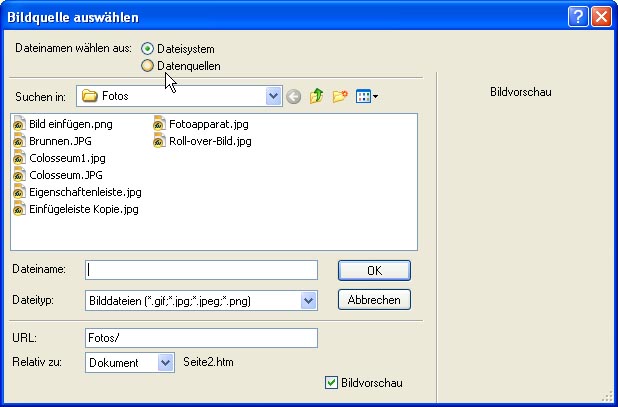Select file name Colosseum1.jpg

[67, 158]
